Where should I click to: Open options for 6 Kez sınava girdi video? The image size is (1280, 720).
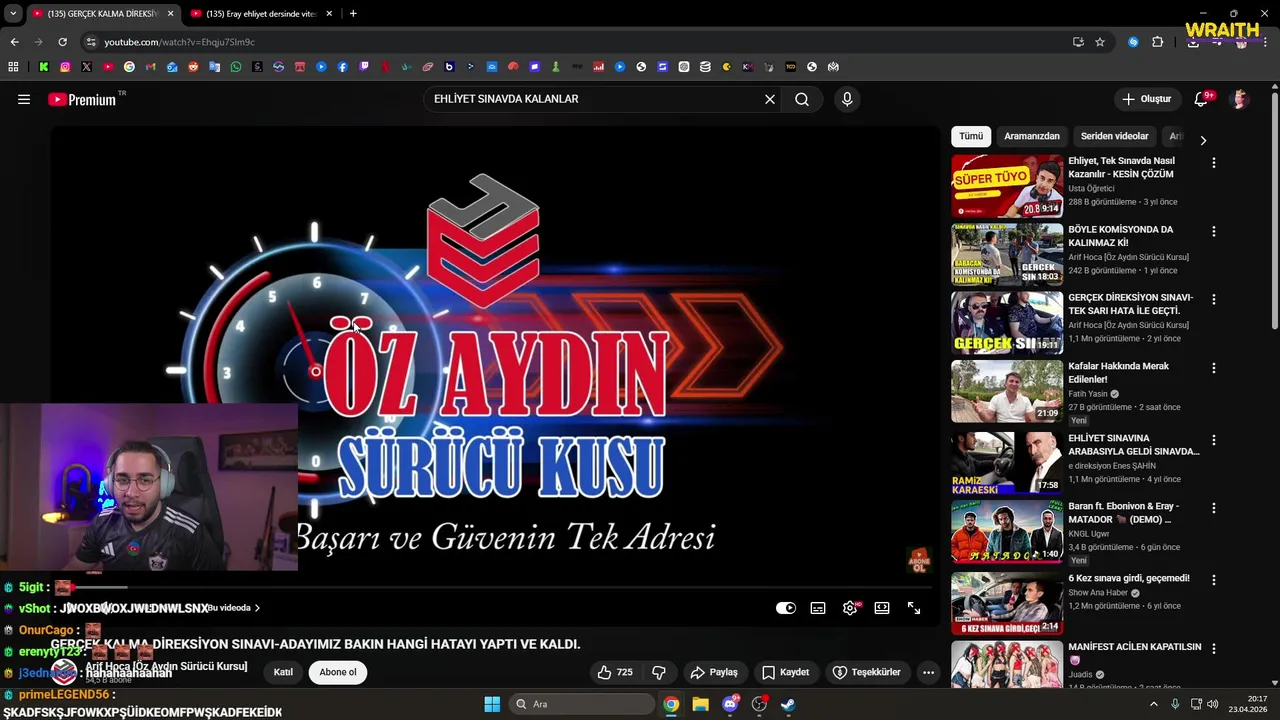click(x=1214, y=580)
